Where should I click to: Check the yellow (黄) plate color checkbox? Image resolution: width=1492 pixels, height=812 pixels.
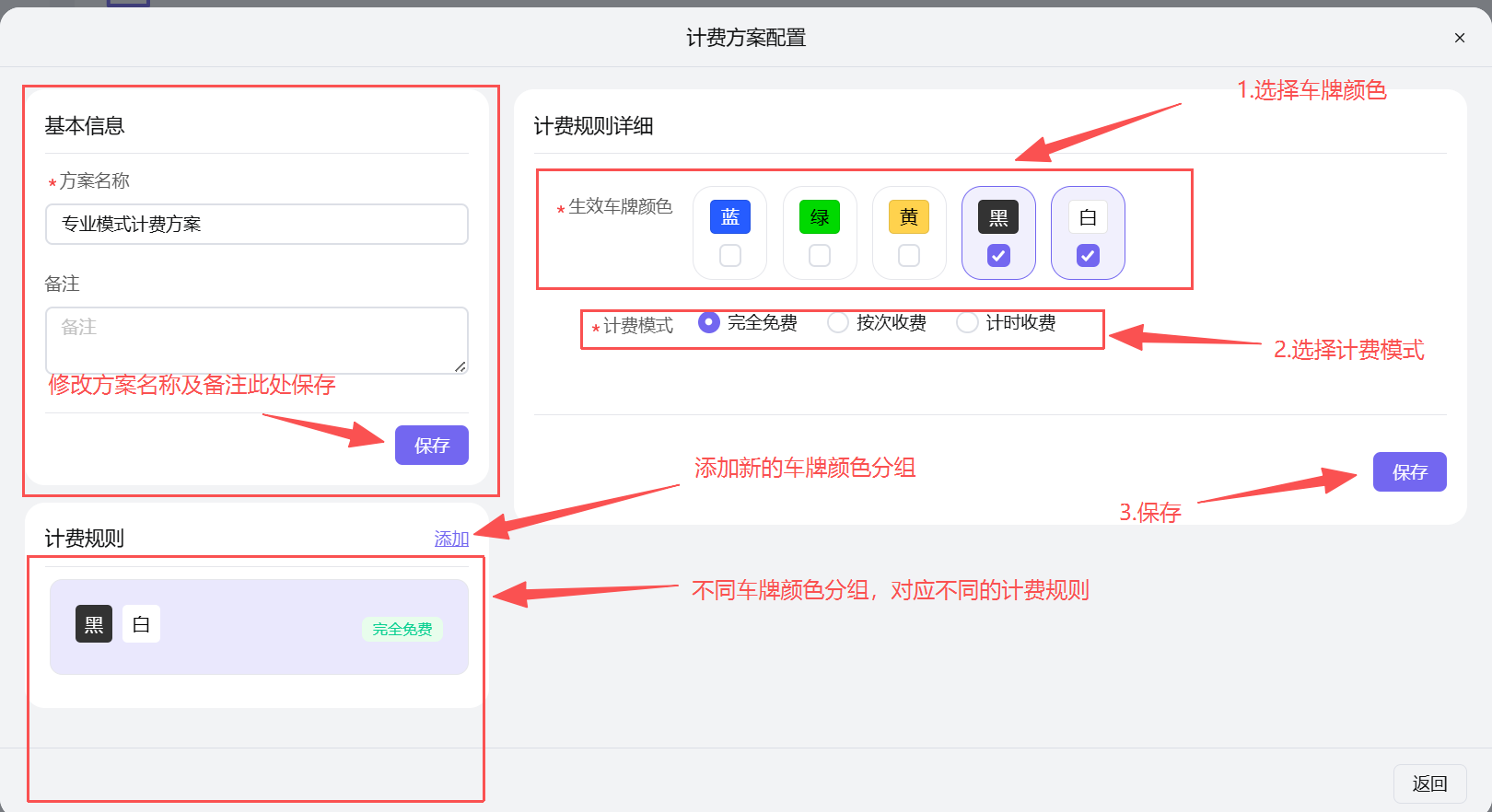pyautogui.click(x=909, y=255)
